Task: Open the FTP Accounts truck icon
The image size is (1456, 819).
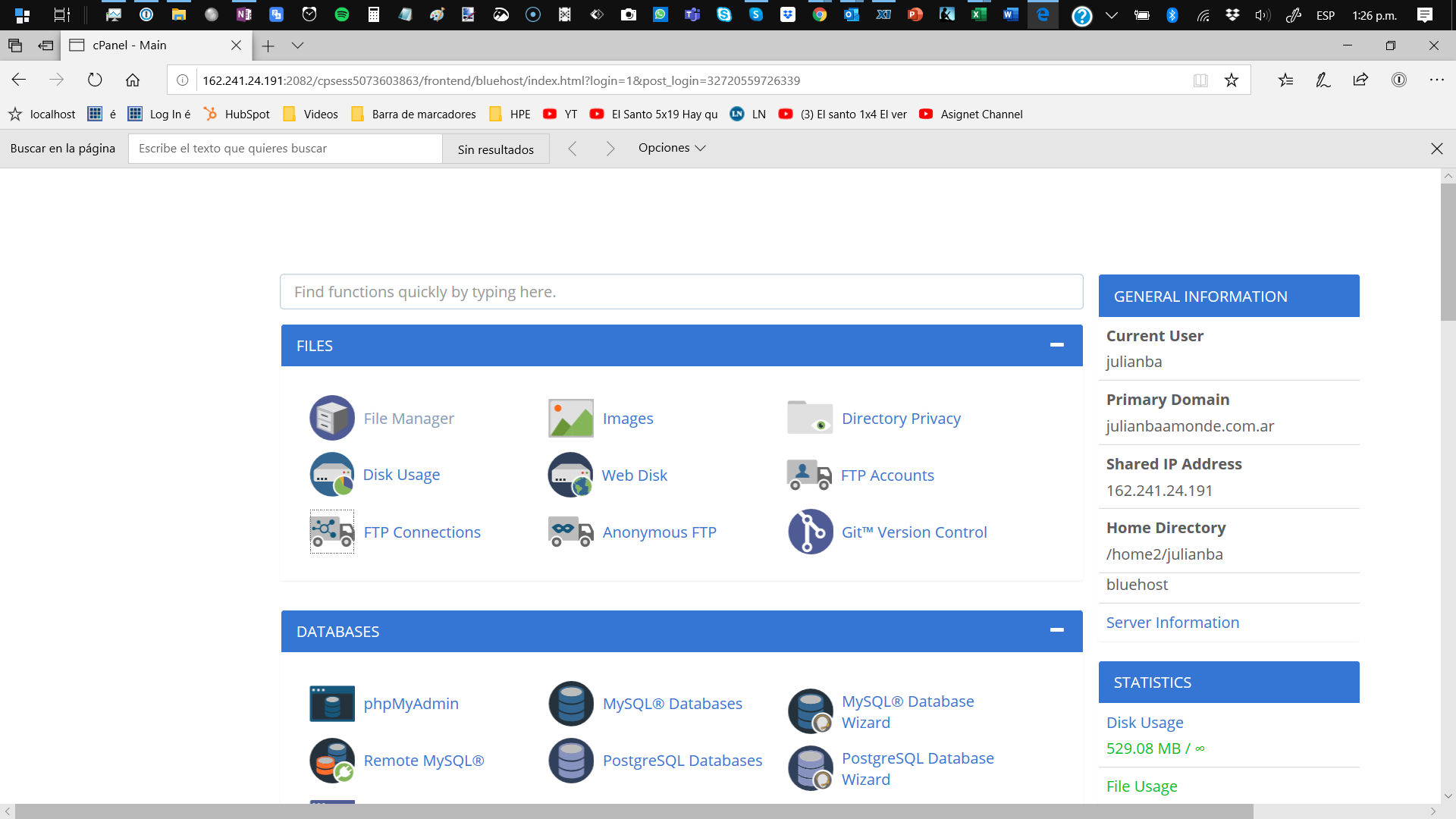Action: pos(809,475)
